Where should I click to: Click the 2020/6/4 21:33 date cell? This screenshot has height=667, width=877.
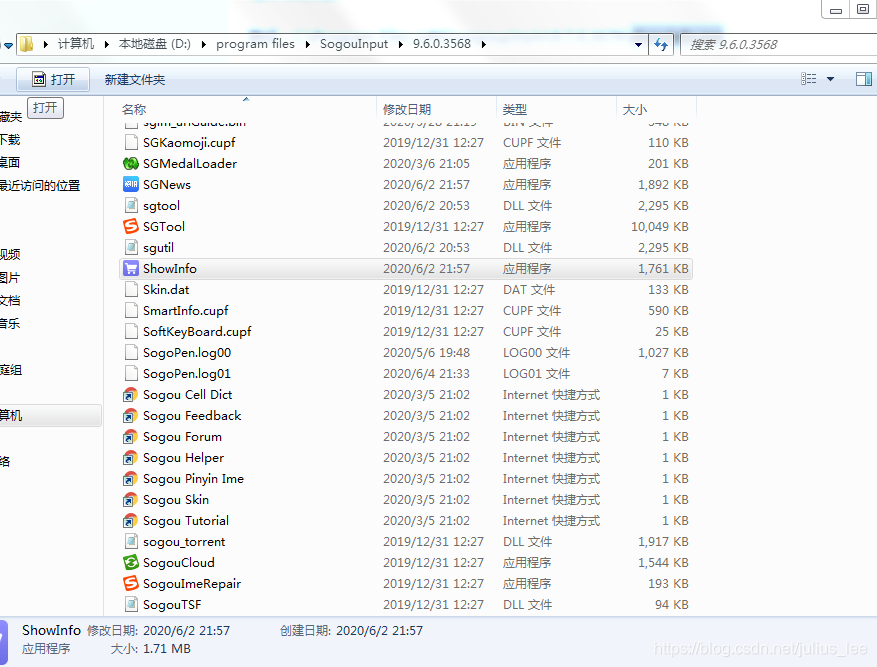(426, 373)
